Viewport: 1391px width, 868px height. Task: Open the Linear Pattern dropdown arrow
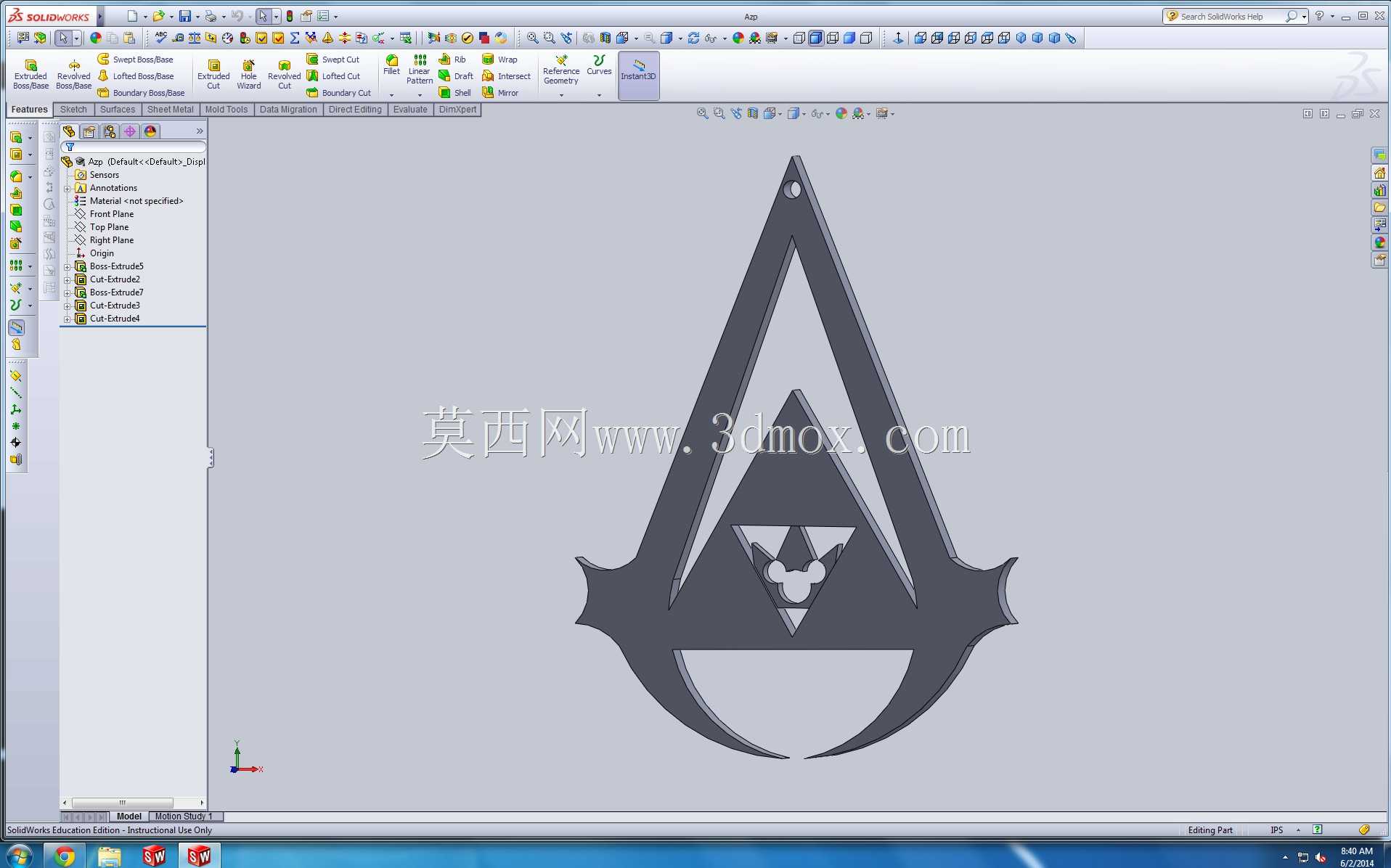coord(420,95)
